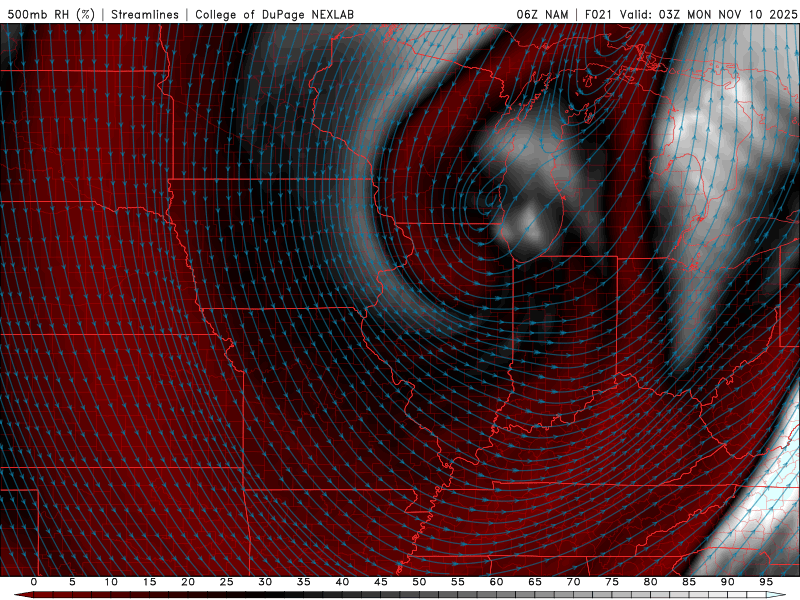Click the '0' color scale label
Screen dimensions: 800x600
pyautogui.click(x=34, y=582)
